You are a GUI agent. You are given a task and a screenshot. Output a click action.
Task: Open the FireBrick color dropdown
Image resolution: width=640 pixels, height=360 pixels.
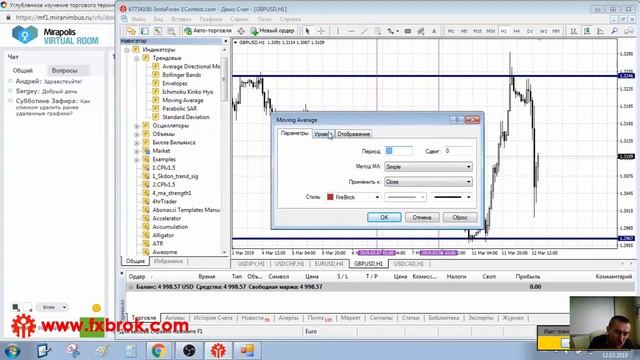pyautogui.click(x=353, y=197)
